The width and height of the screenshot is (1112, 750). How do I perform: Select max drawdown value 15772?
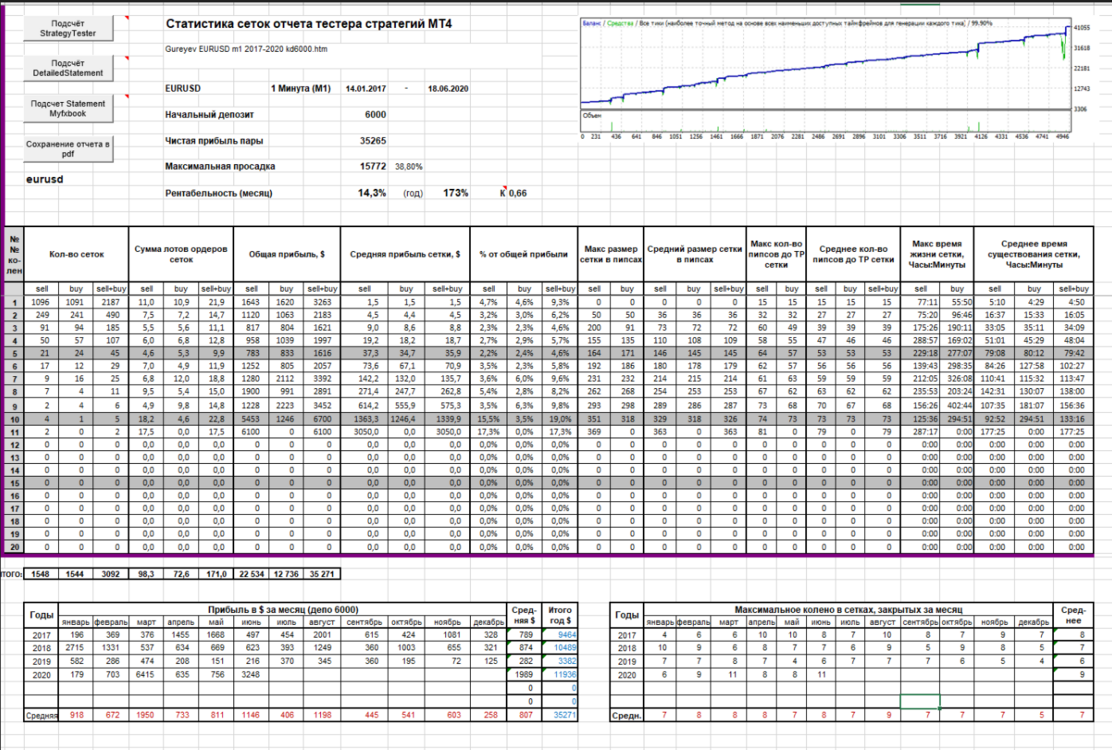[x=372, y=167]
